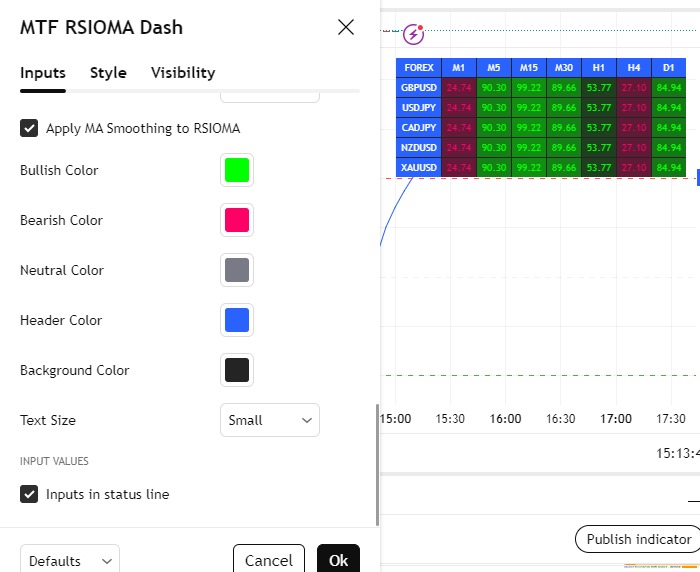Viewport: 700px width, 572px height.
Task: Click the 16:00 time axis label
Action: point(505,419)
